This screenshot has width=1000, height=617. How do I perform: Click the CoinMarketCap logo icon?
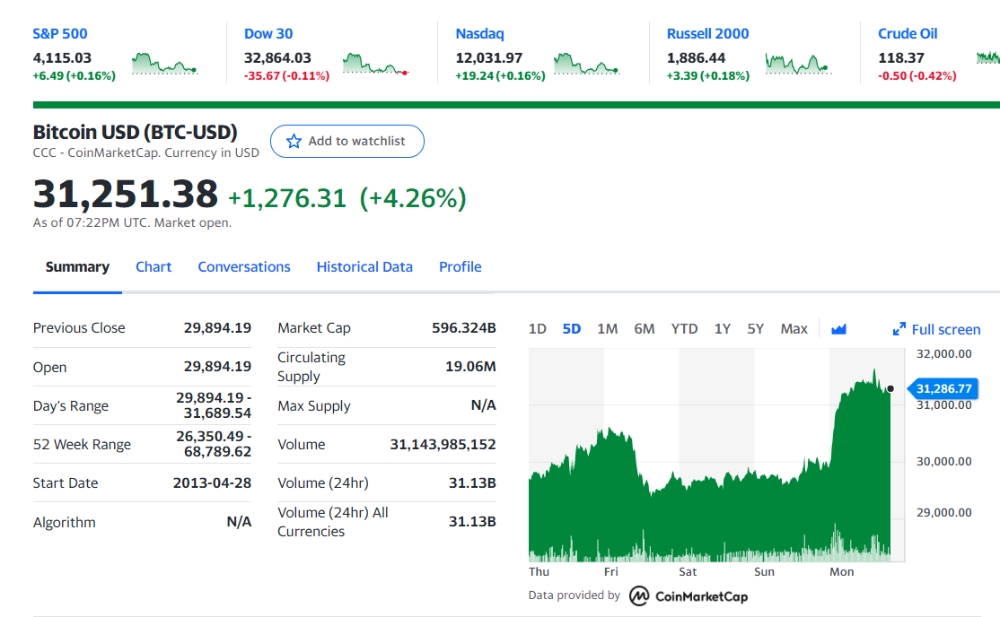coord(639,596)
